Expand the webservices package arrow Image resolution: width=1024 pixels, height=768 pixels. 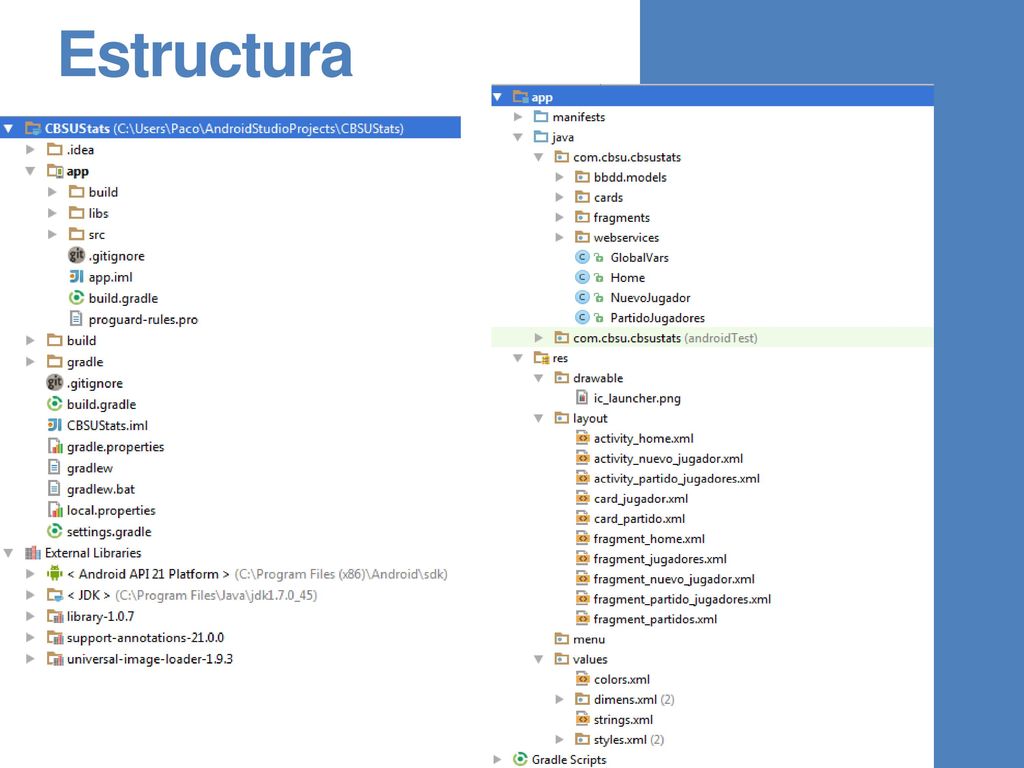click(560, 237)
